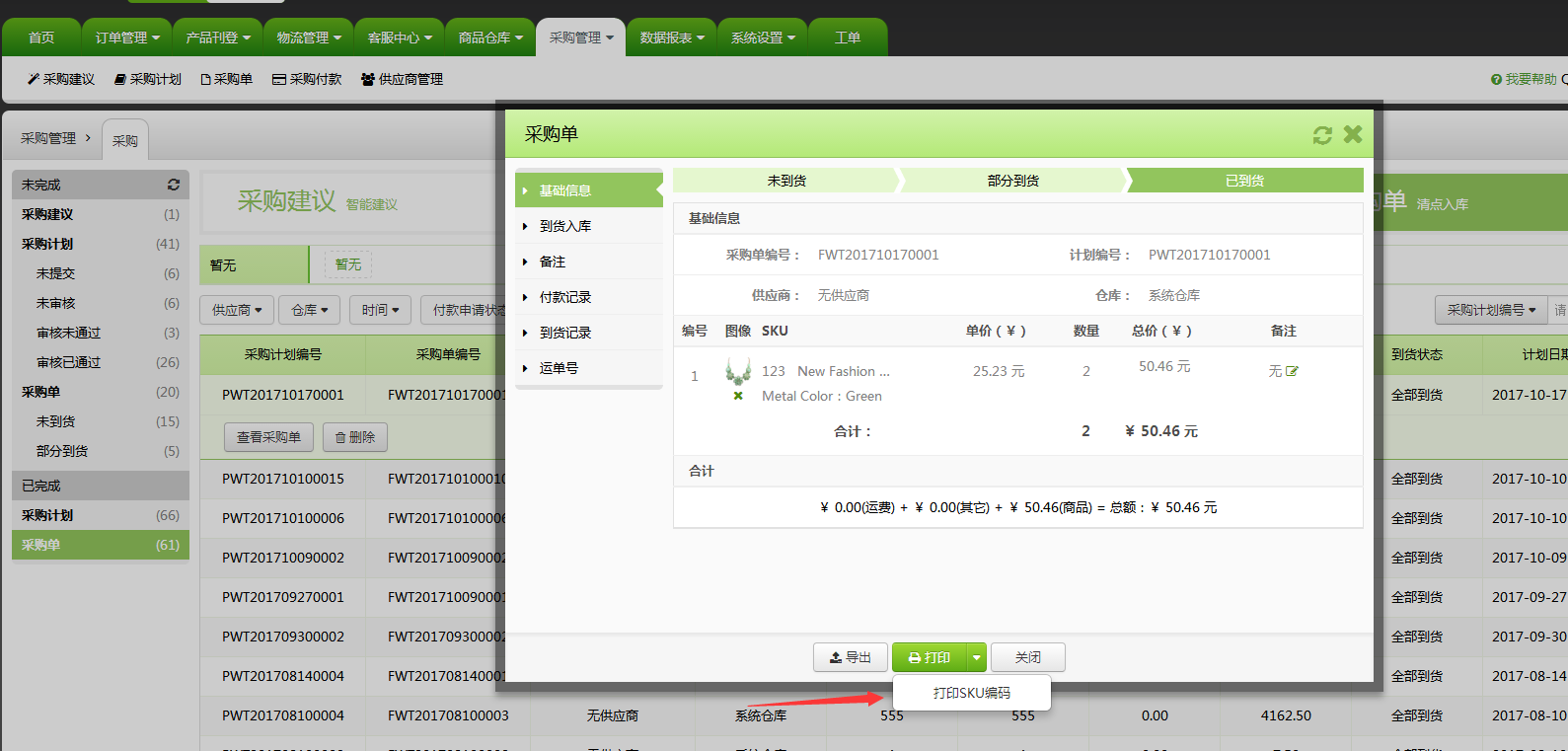Screen dimensions: 1568x751
Task: Select 未审核 in left sidebar
Action: [101, 303]
